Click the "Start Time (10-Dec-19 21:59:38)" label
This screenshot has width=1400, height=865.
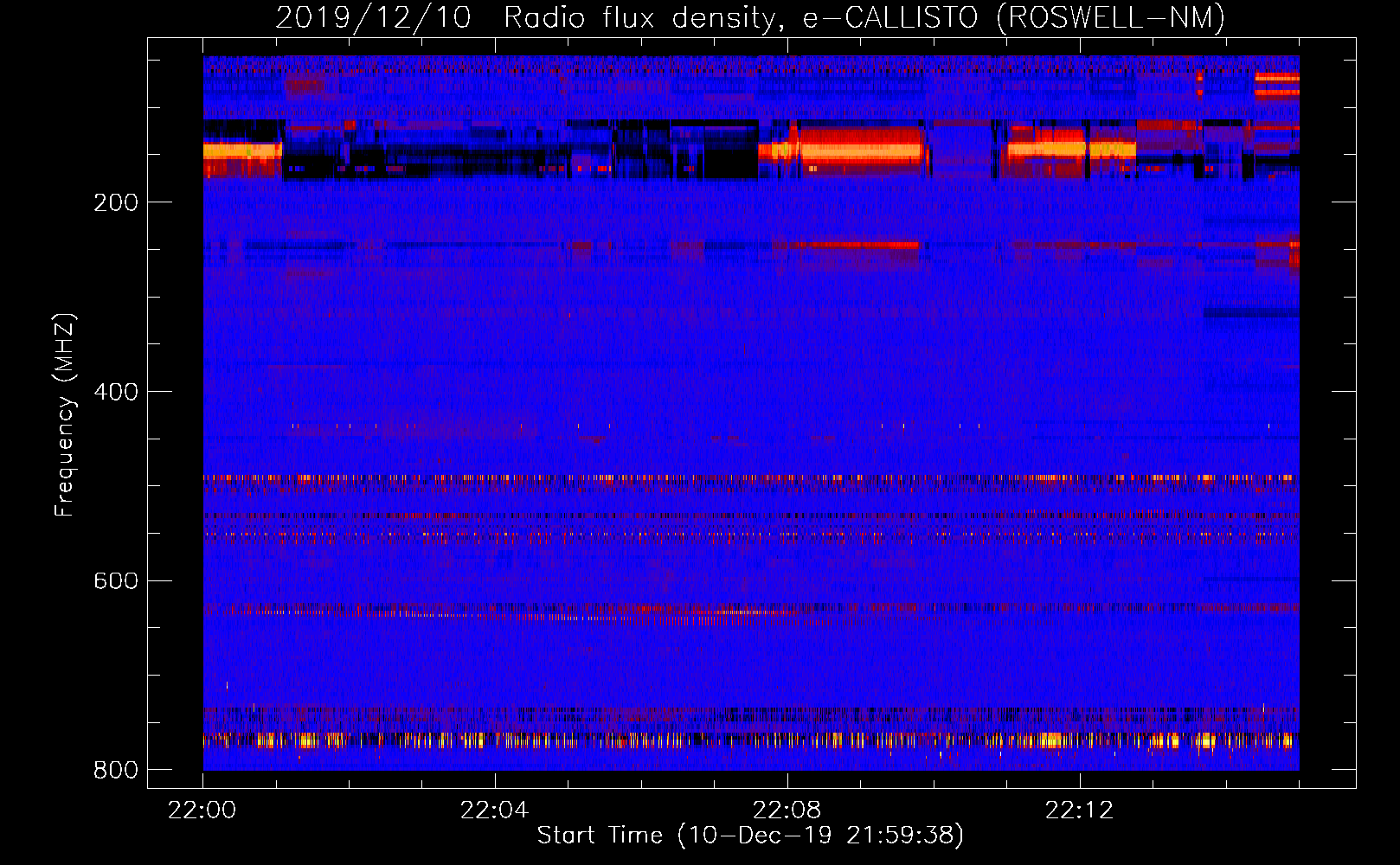(750, 836)
